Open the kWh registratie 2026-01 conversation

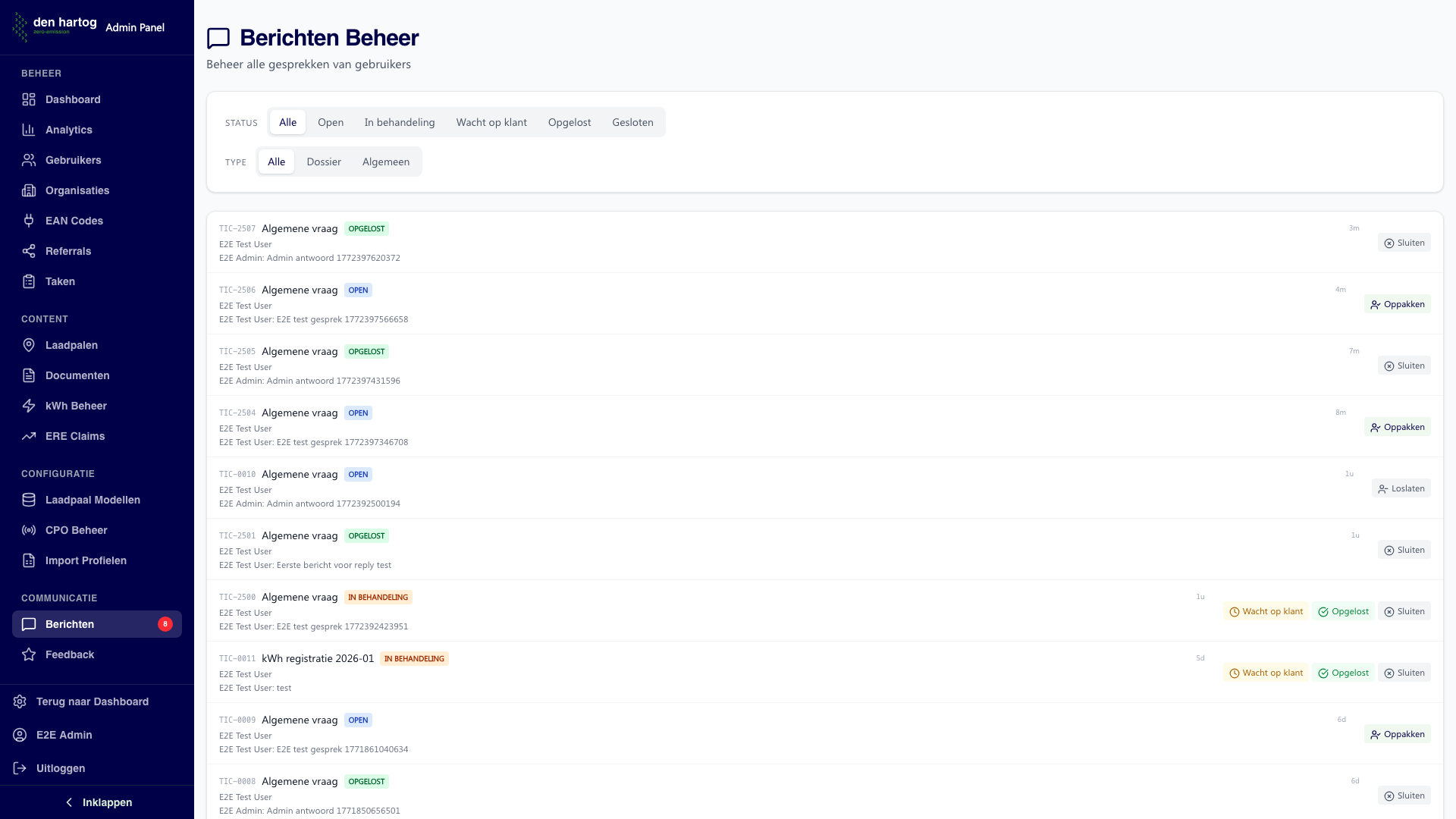coord(318,658)
